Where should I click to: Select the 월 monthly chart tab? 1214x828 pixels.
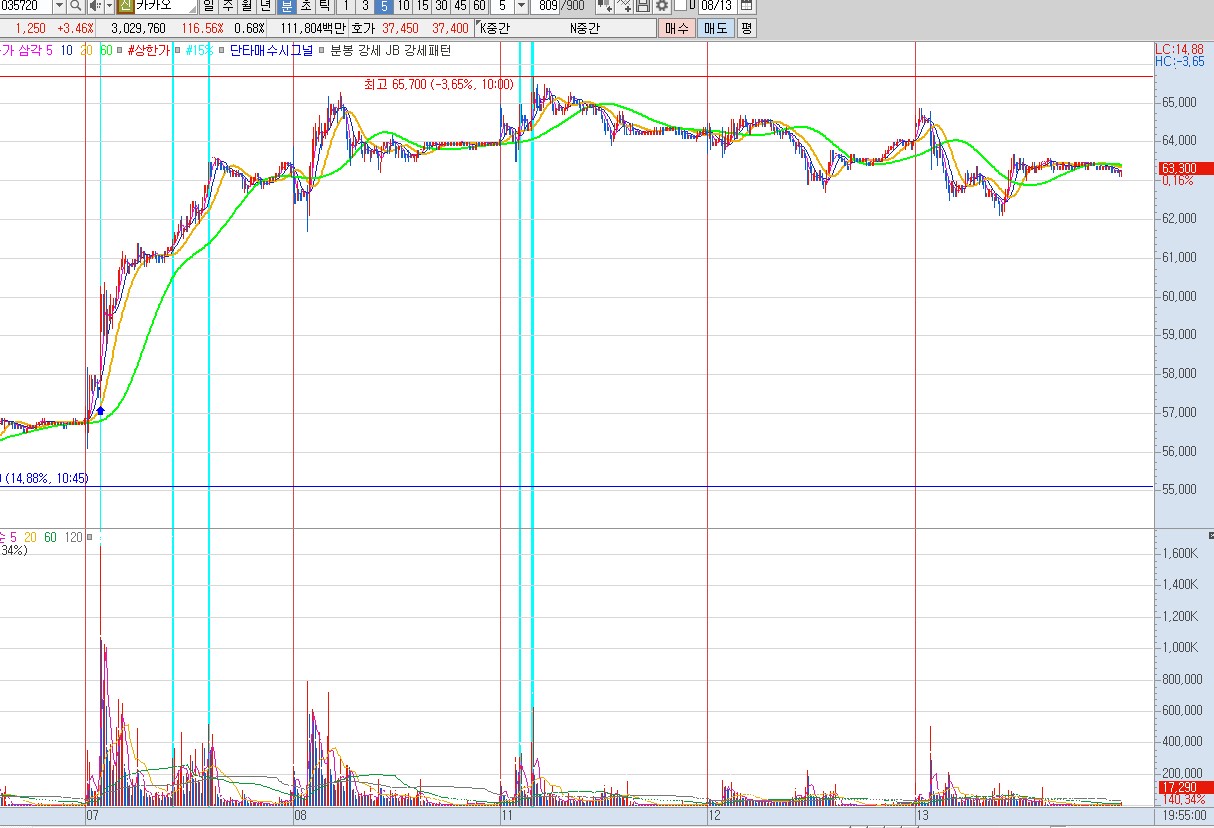point(246,6)
